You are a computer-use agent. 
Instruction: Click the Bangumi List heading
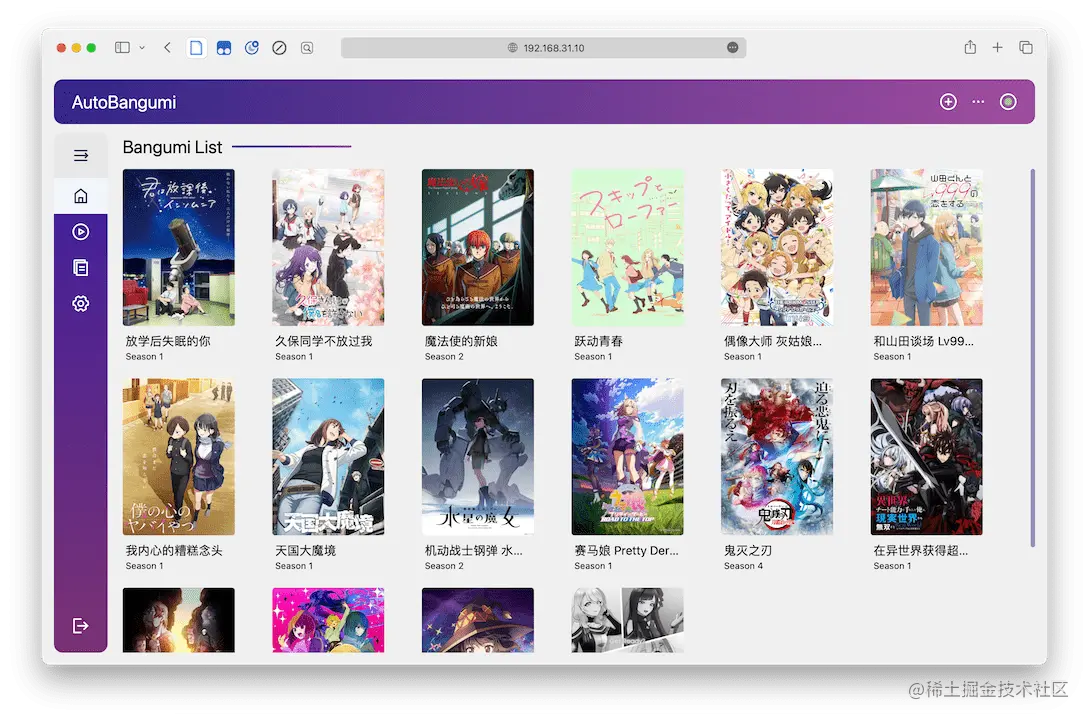pos(172,147)
